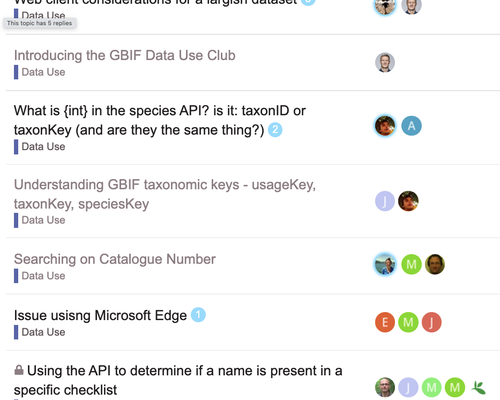Screen dimensions: 500x400
Task: Click the highlighted photo avatar on Catalogue Number topic
Action: click(x=385, y=264)
